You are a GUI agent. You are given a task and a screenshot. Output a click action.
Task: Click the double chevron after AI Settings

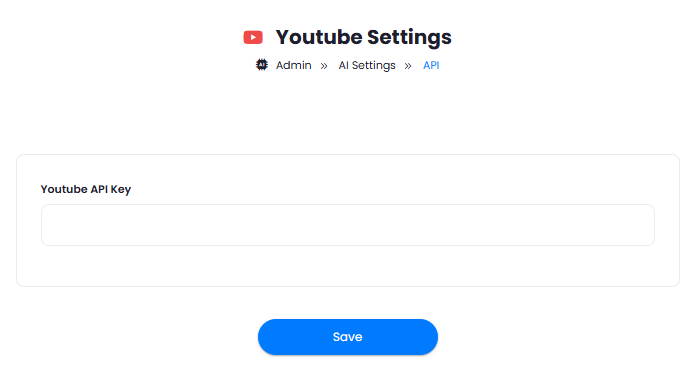[x=408, y=66]
